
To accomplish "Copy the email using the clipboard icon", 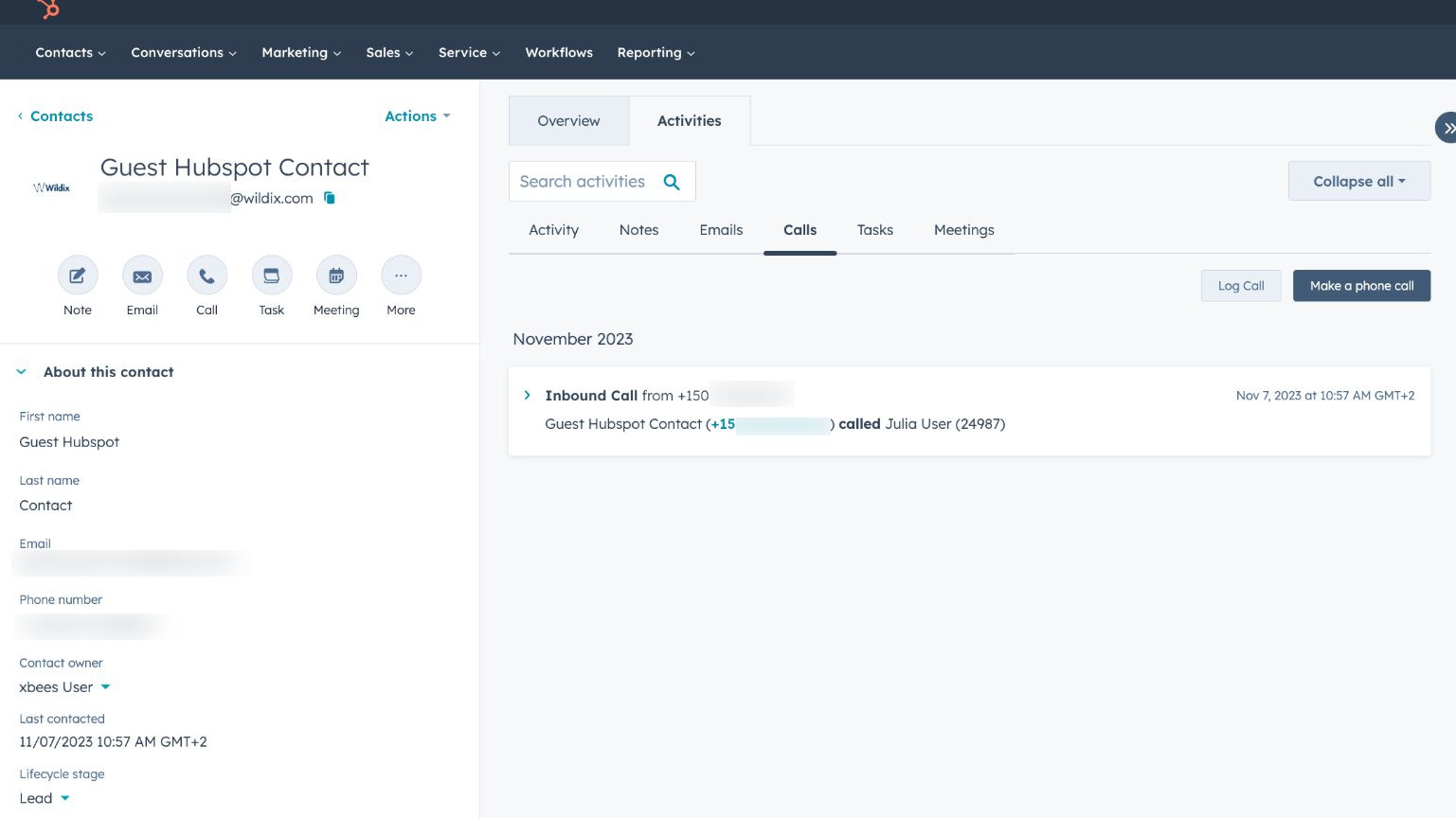I will (329, 198).
